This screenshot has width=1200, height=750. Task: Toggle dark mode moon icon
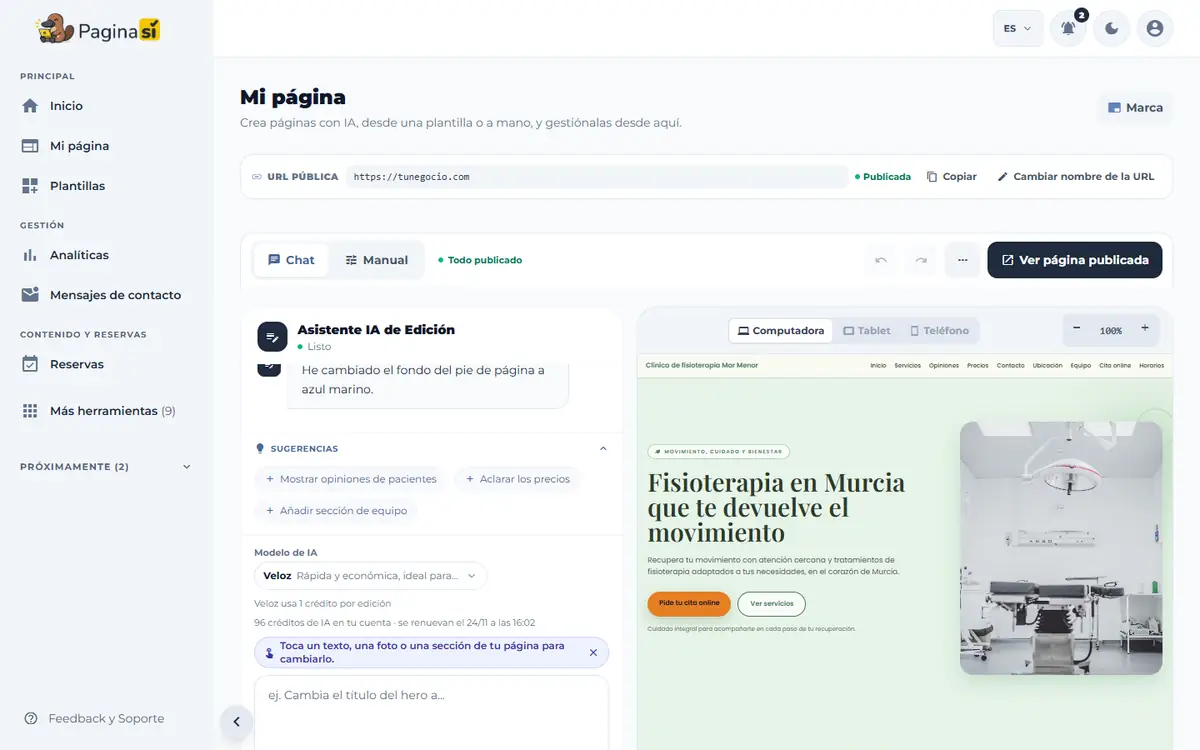click(x=1111, y=29)
